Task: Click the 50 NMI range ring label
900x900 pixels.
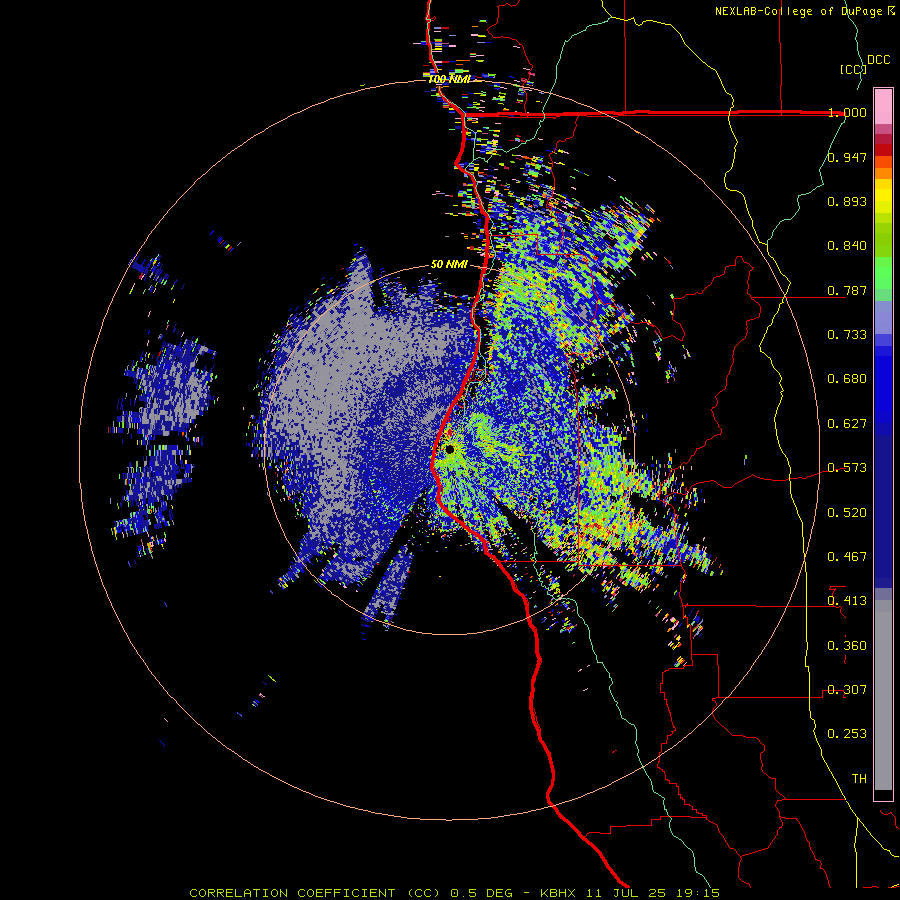Action: [x=449, y=265]
